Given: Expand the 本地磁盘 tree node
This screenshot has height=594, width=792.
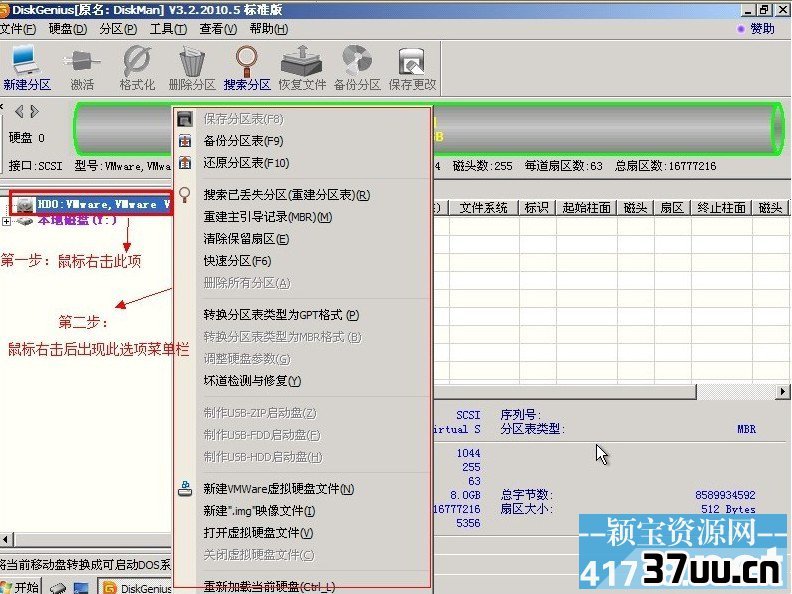Looking at the screenshot, I should (6, 221).
